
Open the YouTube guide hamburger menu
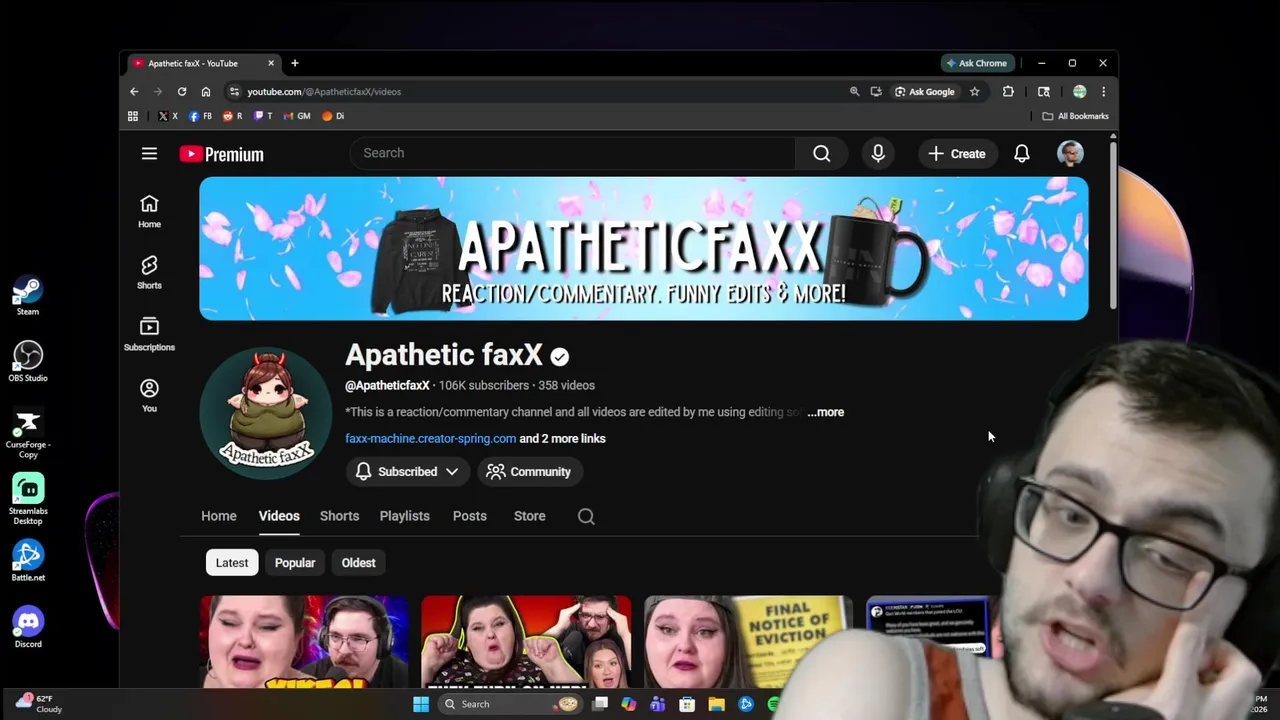pos(149,153)
